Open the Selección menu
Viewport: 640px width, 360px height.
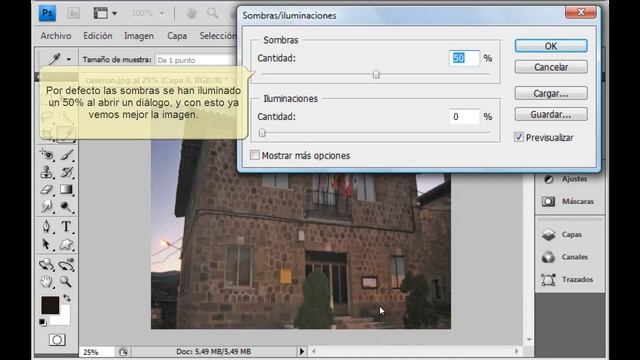point(218,36)
